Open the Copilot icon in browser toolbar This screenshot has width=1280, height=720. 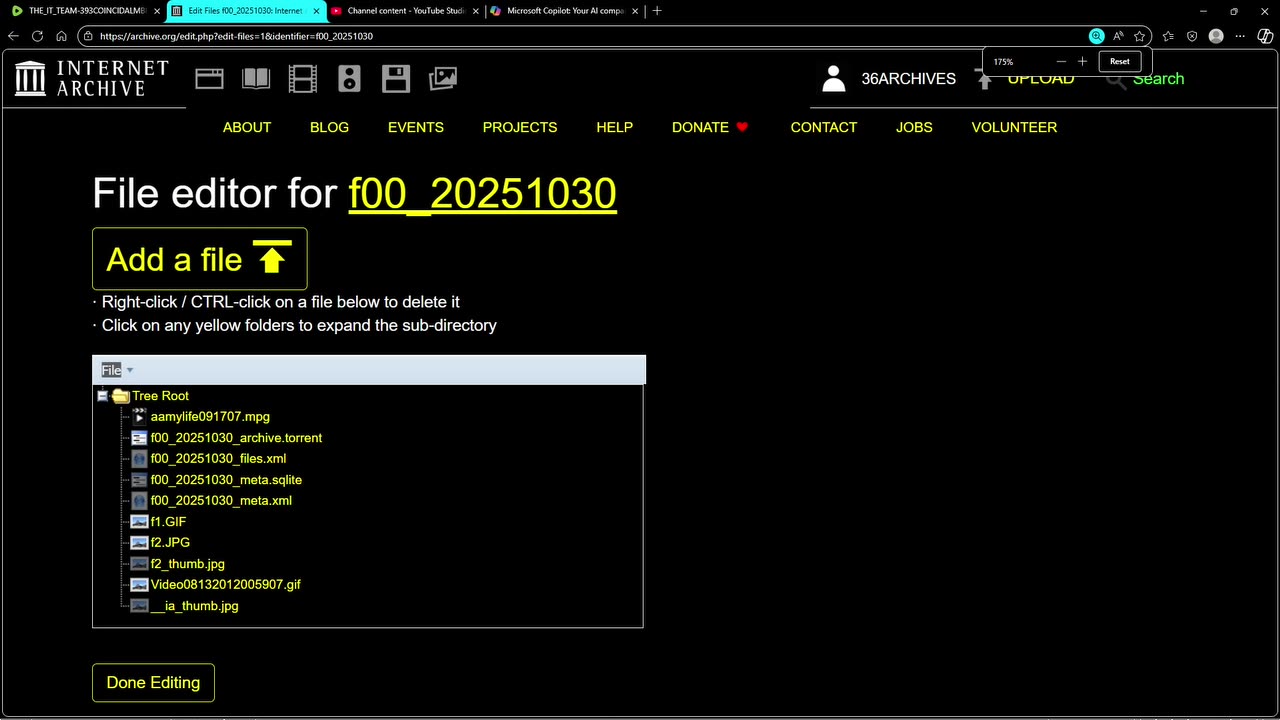pyautogui.click(x=1266, y=36)
